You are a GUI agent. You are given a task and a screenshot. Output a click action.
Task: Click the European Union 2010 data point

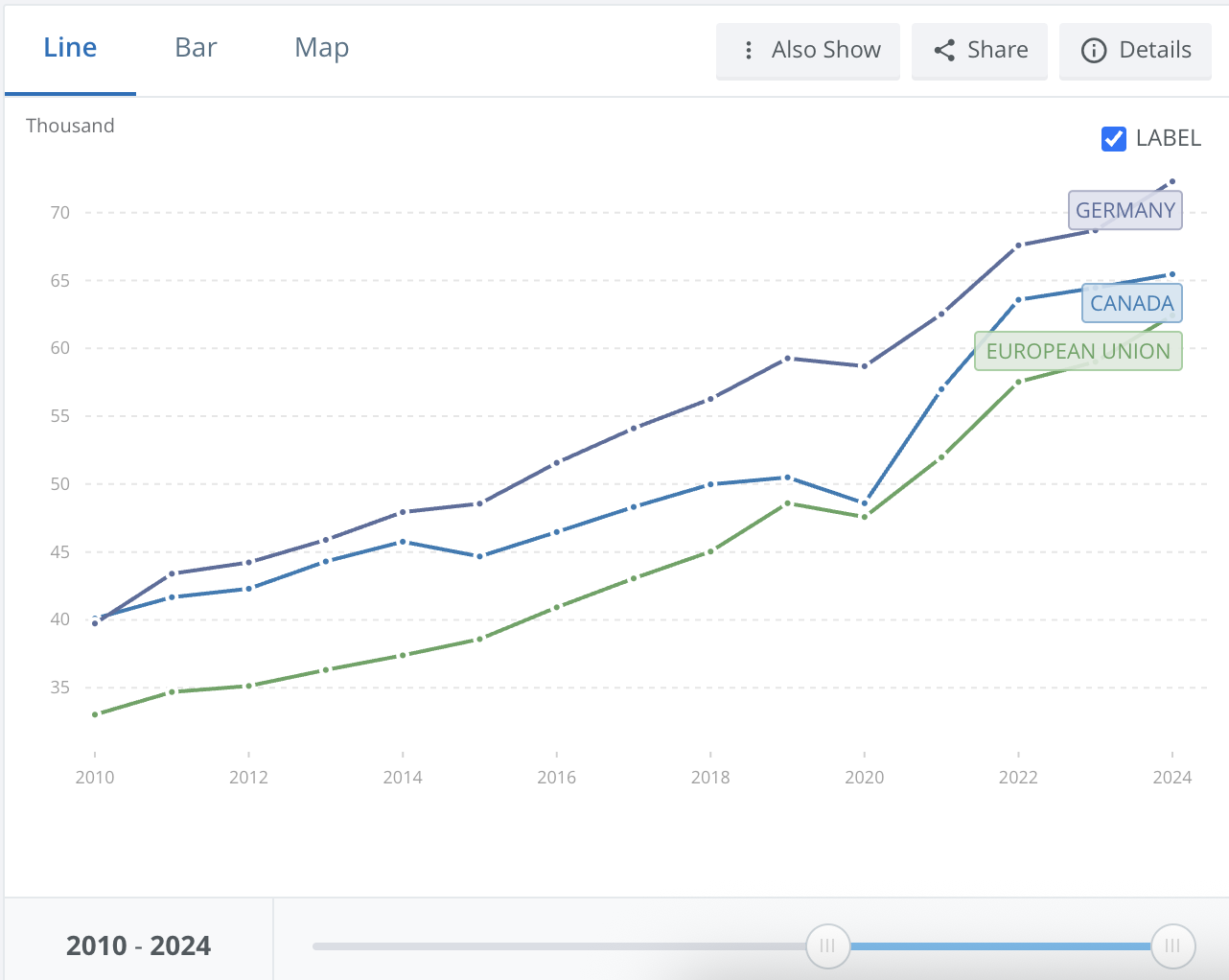click(x=95, y=714)
